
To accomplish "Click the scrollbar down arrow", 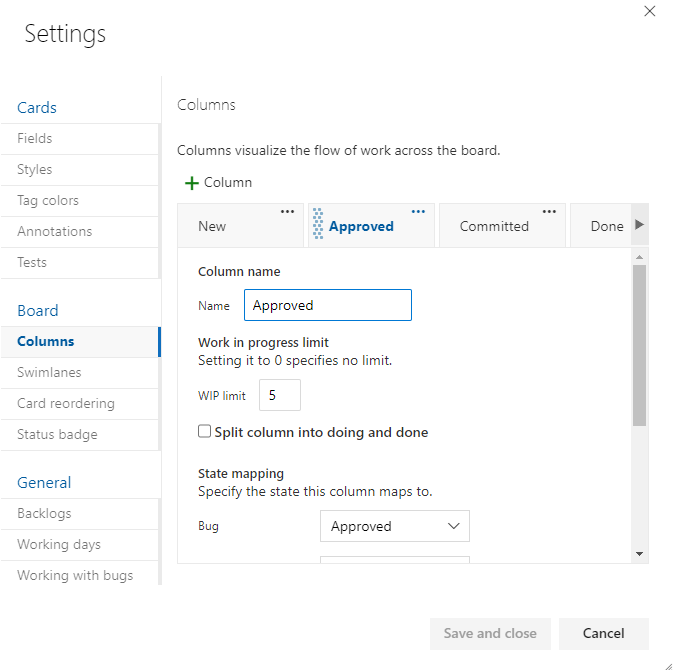I will tap(640, 554).
